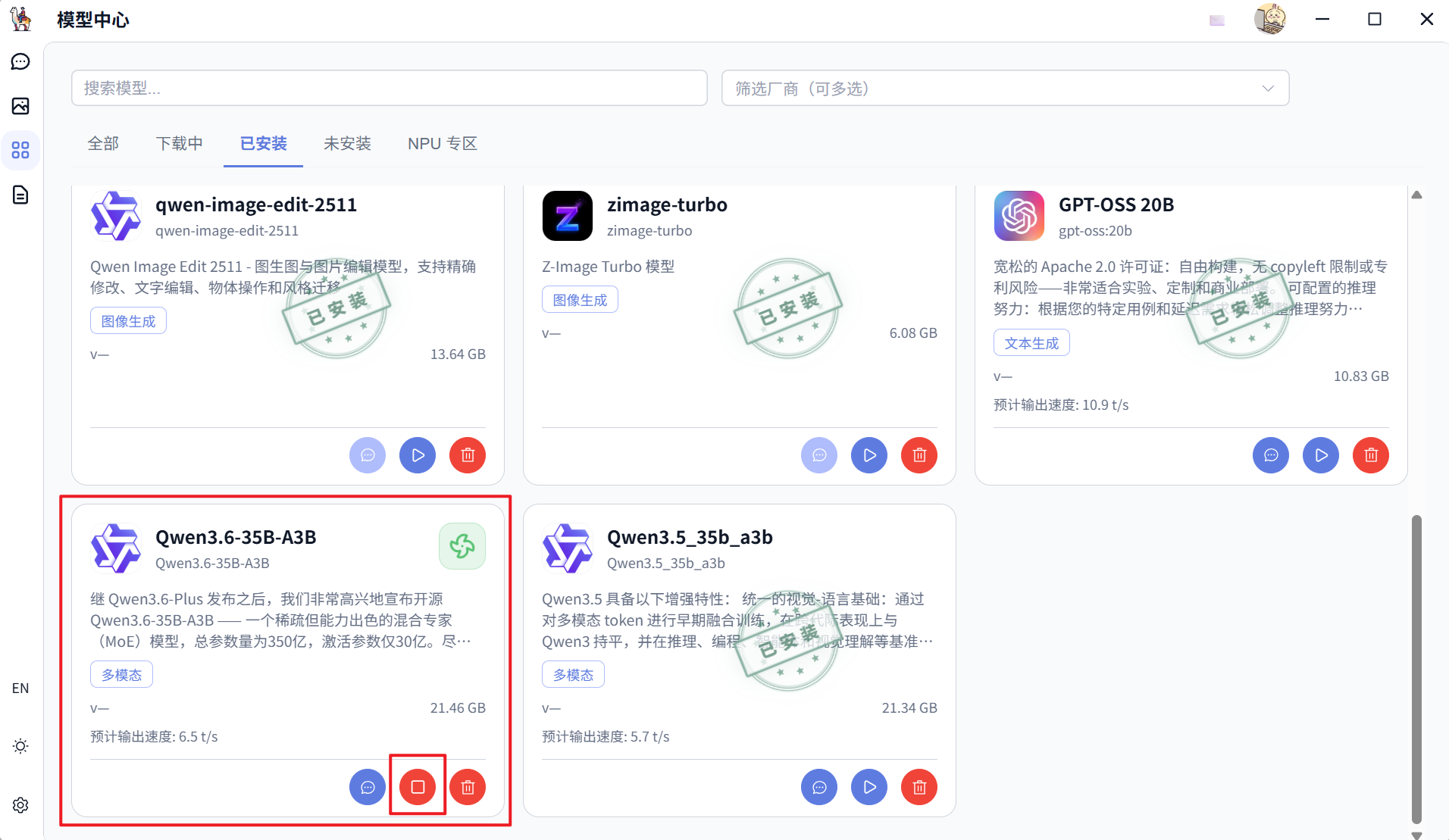Click the GPT-OSS 20B card title
The height and width of the screenshot is (840, 1449).
(x=1116, y=205)
